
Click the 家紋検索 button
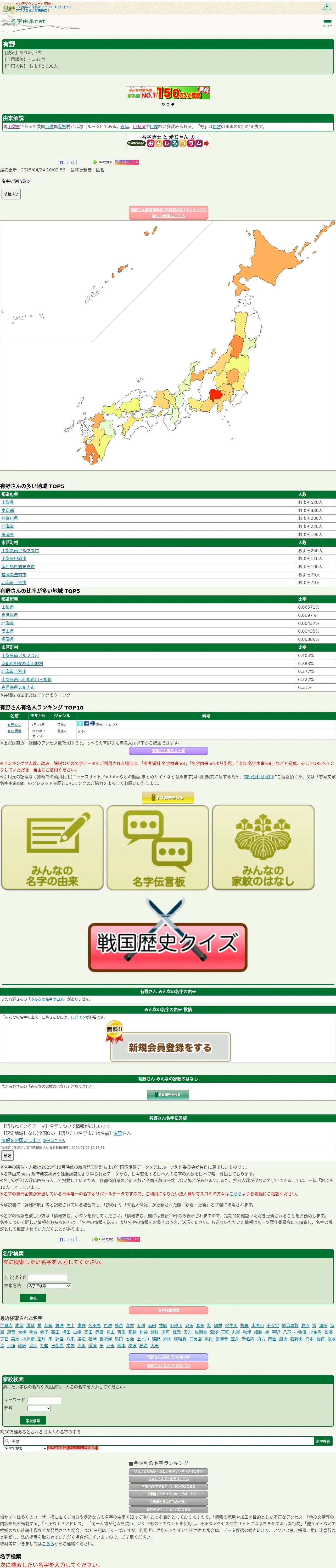point(33,1421)
